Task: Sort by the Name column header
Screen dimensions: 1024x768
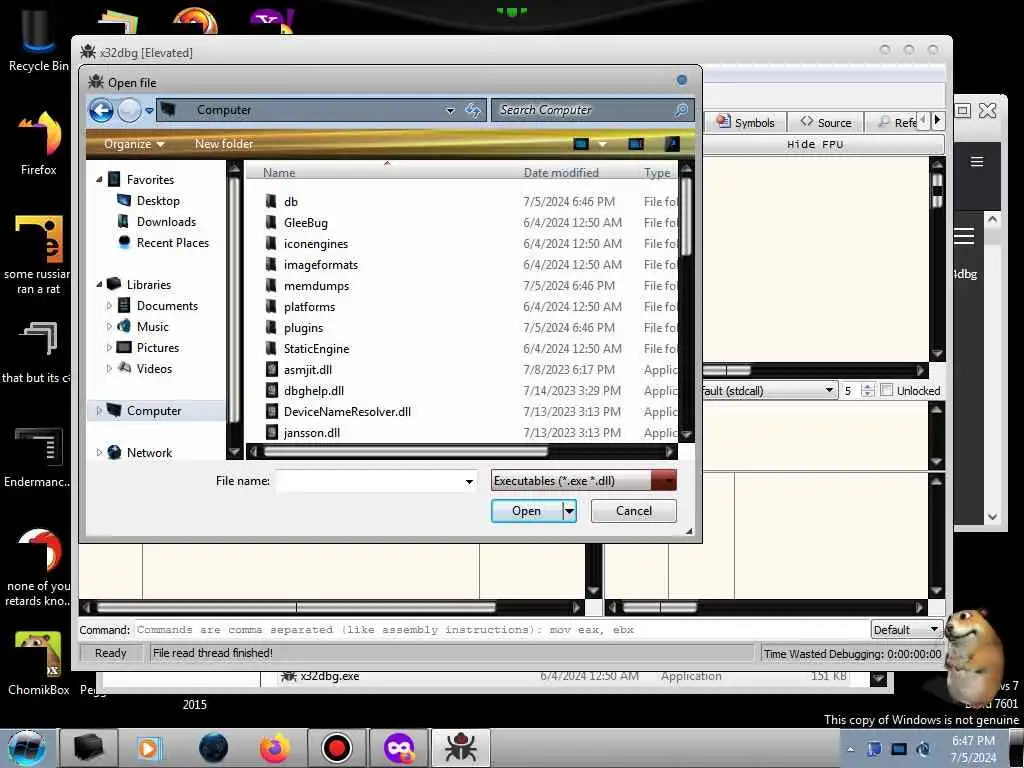Action: click(x=279, y=172)
